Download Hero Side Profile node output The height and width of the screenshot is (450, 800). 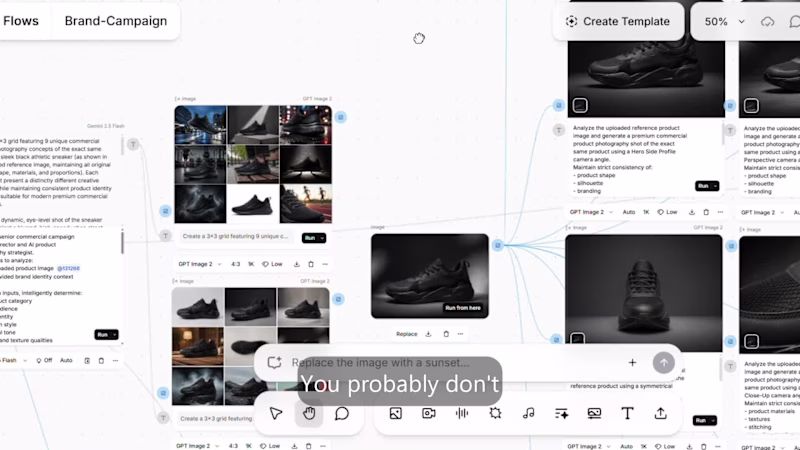tap(692, 212)
